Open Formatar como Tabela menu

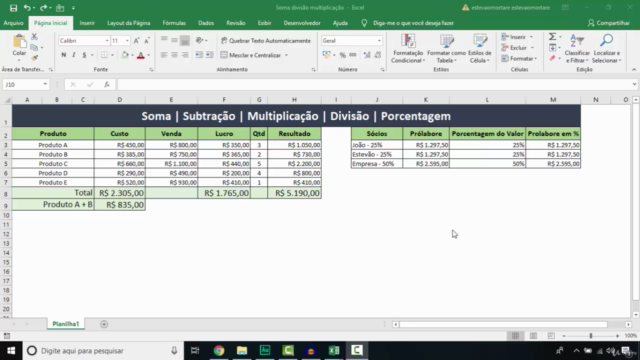447,49
